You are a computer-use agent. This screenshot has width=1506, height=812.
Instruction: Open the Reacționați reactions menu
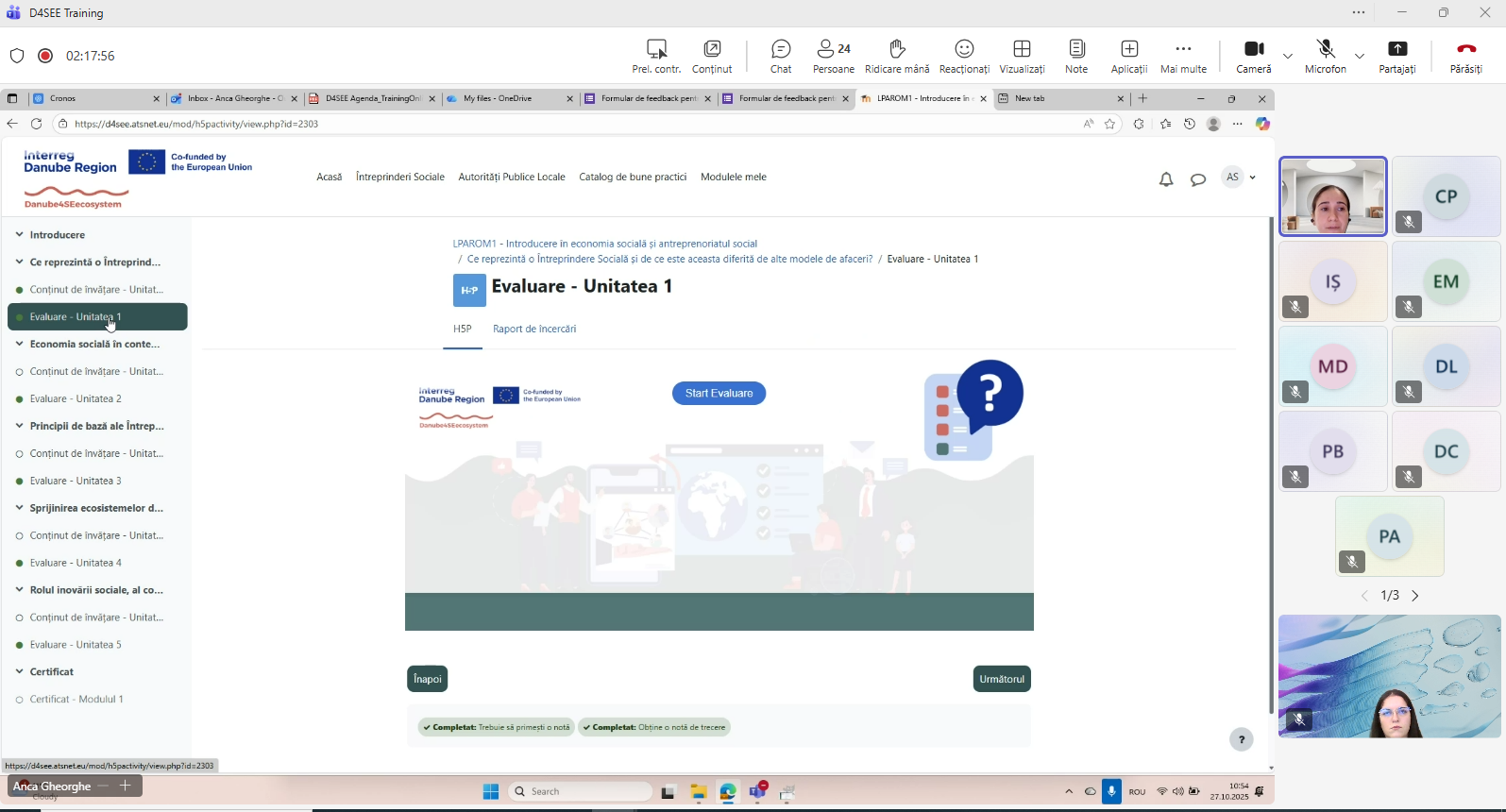964,56
